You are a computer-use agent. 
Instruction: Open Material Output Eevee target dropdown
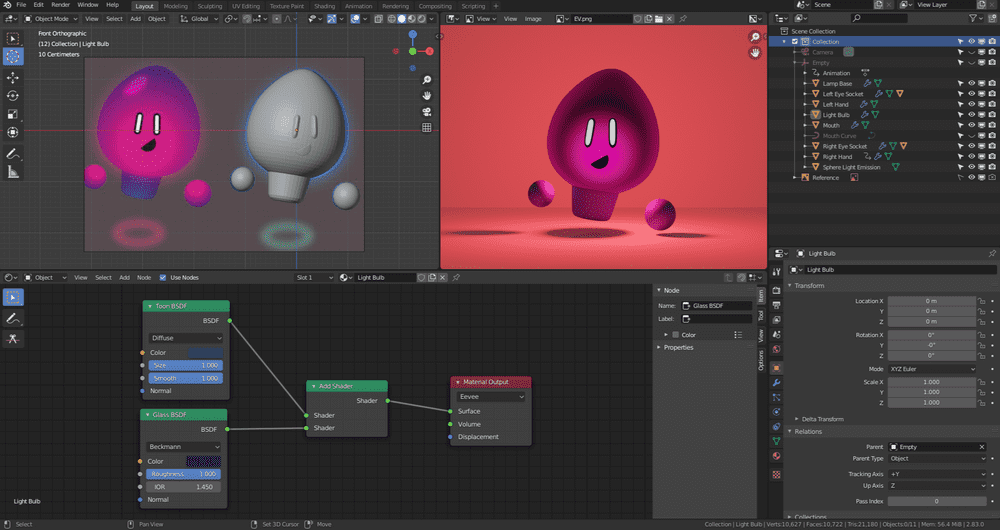pyautogui.click(x=491, y=397)
